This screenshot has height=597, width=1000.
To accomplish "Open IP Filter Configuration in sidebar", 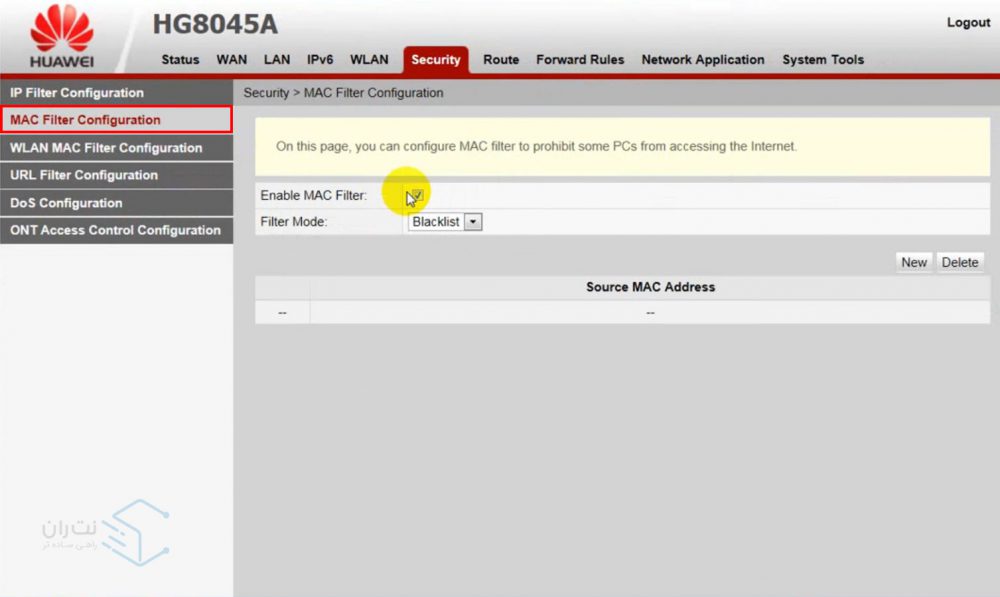I will pos(77,93).
